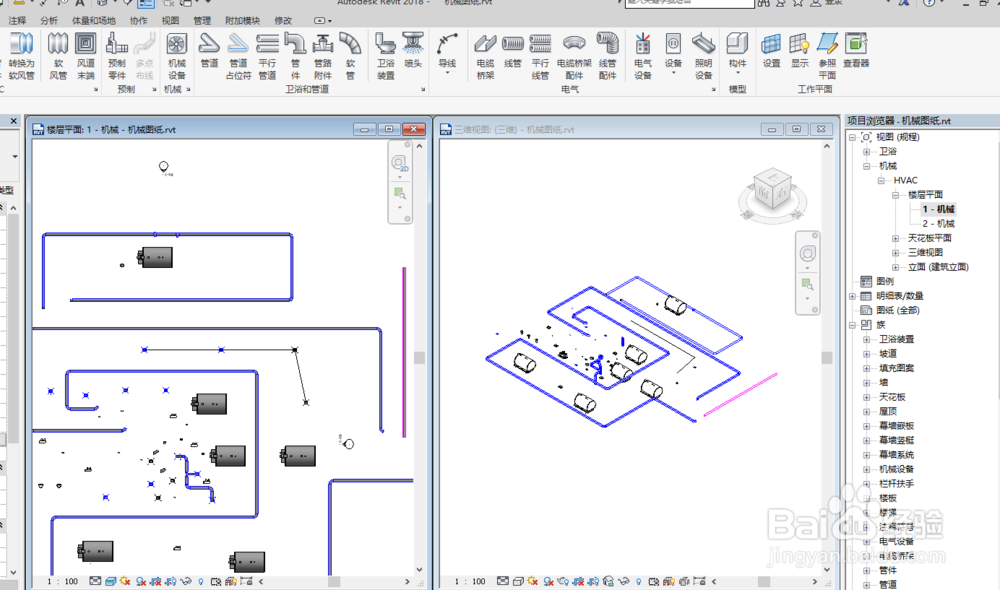
Task: Select the 平行管道 parallel pipes tool
Action: pyautogui.click(x=267, y=56)
